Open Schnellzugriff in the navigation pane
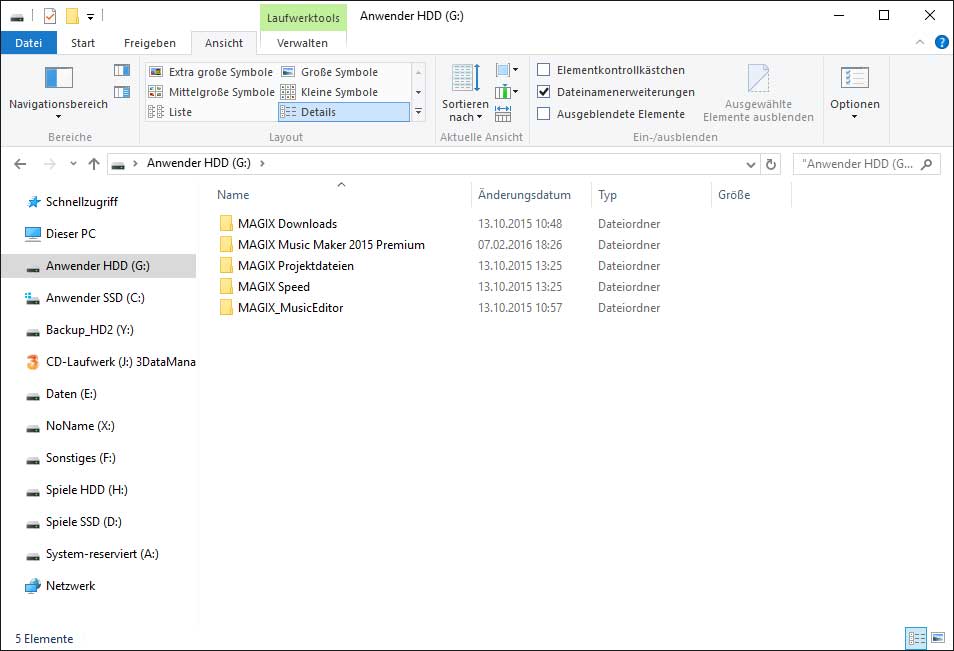 coord(82,202)
